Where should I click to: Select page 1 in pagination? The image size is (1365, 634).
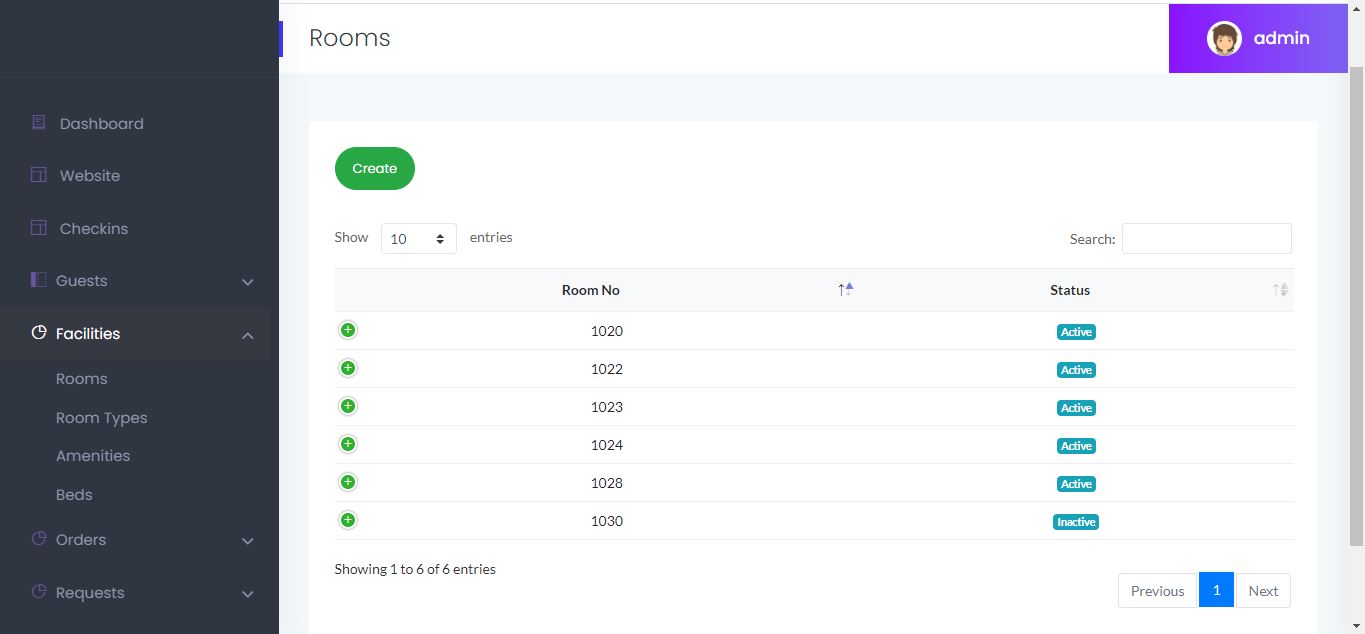coord(1216,590)
